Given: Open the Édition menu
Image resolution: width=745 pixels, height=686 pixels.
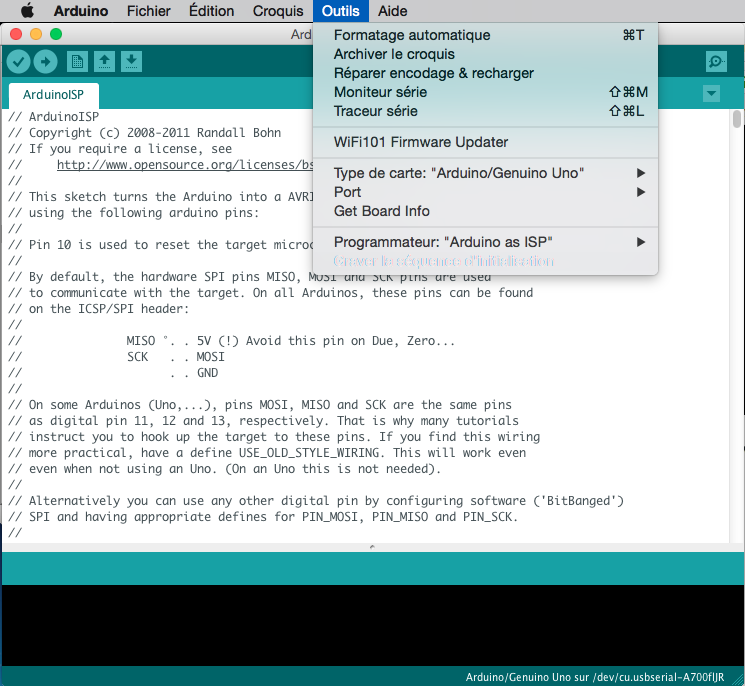Looking at the screenshot, I should coord(211,11).
